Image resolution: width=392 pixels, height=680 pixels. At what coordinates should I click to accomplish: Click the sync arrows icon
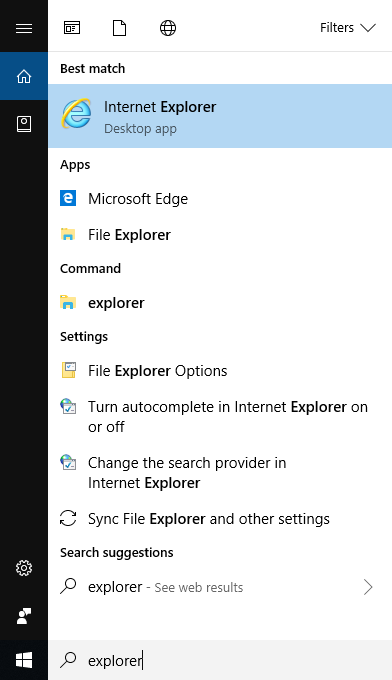point(68,518)
